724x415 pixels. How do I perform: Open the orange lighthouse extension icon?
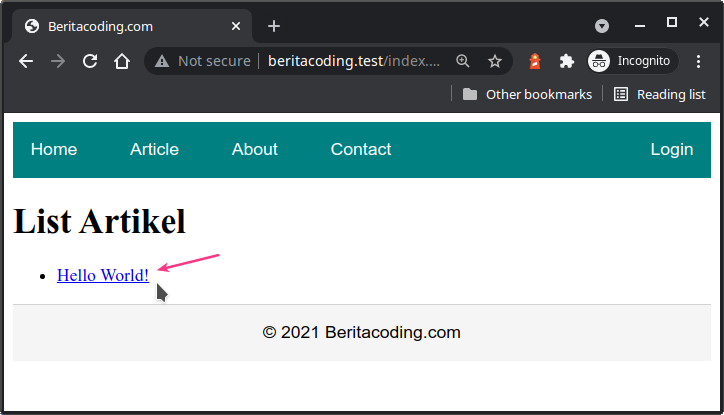tap(535, 61)
